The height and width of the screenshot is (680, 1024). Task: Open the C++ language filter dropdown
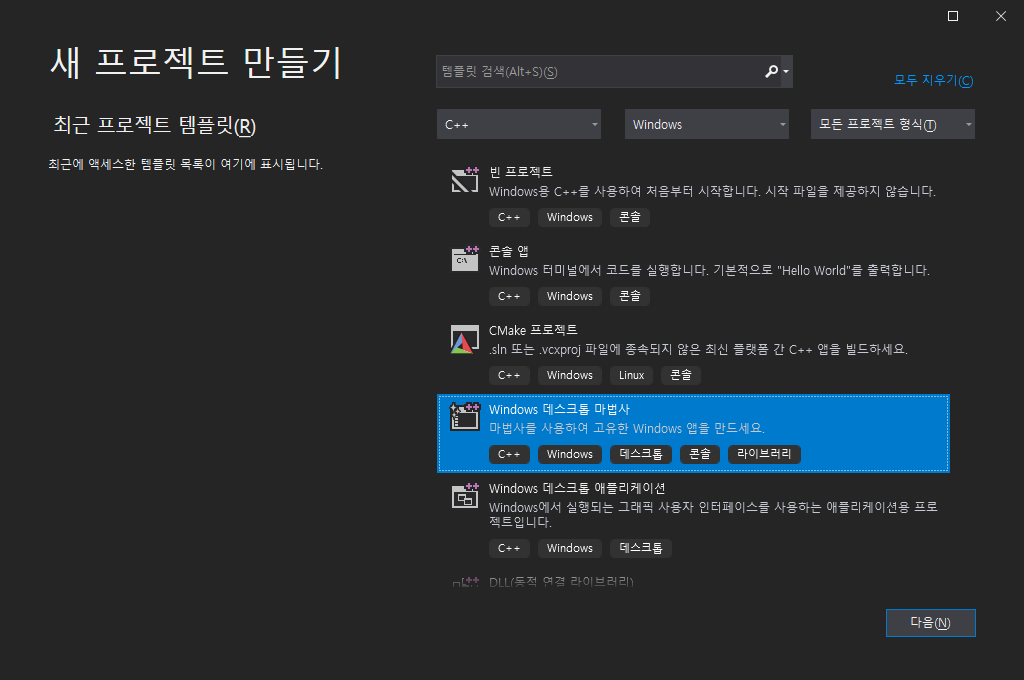click(519, 124)
